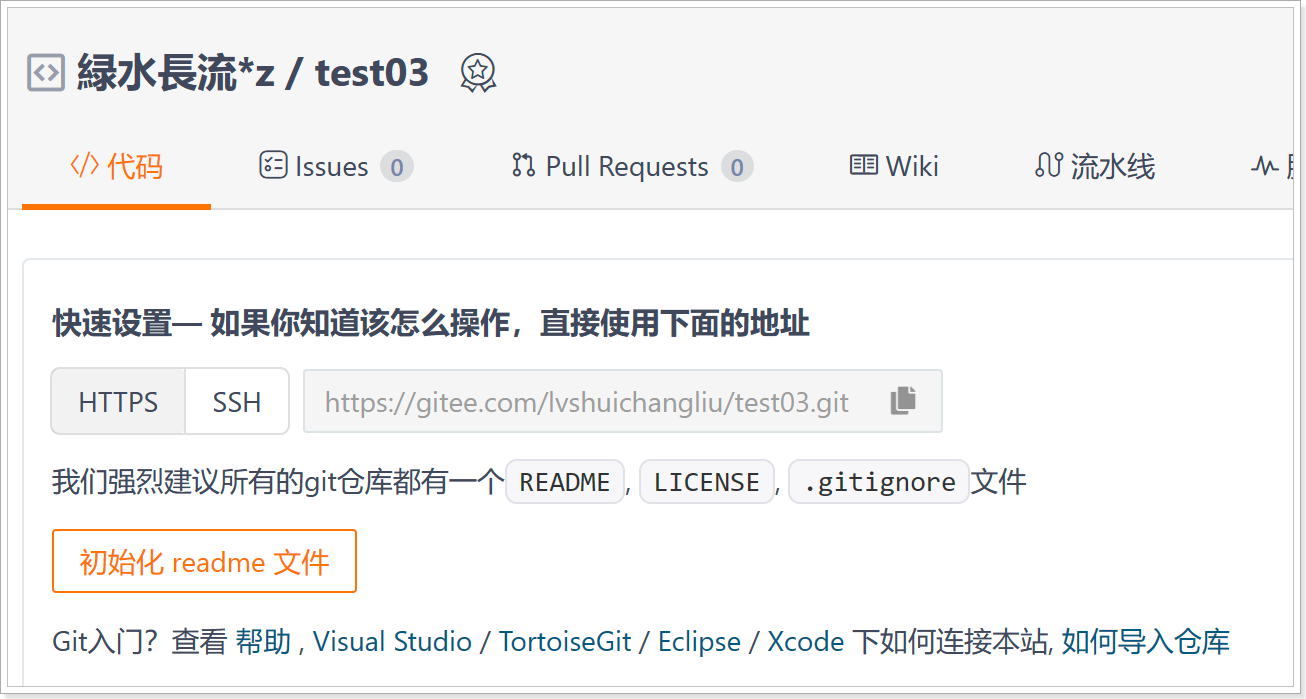Click the Issues list icon
The image size is (1306, 699).
coord(273,166)
